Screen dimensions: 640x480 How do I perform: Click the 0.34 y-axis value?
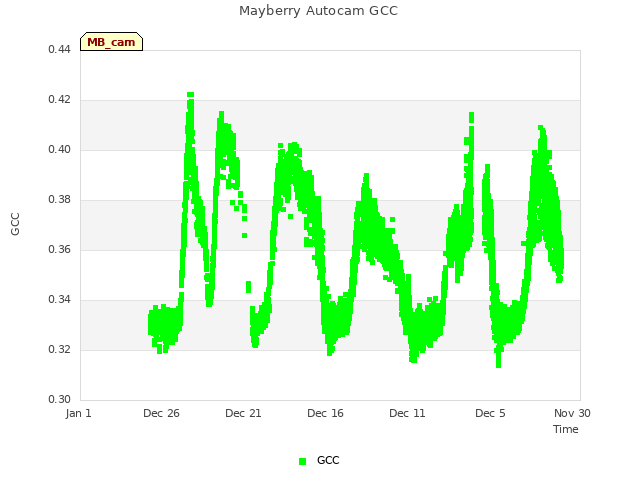point(60,300)
